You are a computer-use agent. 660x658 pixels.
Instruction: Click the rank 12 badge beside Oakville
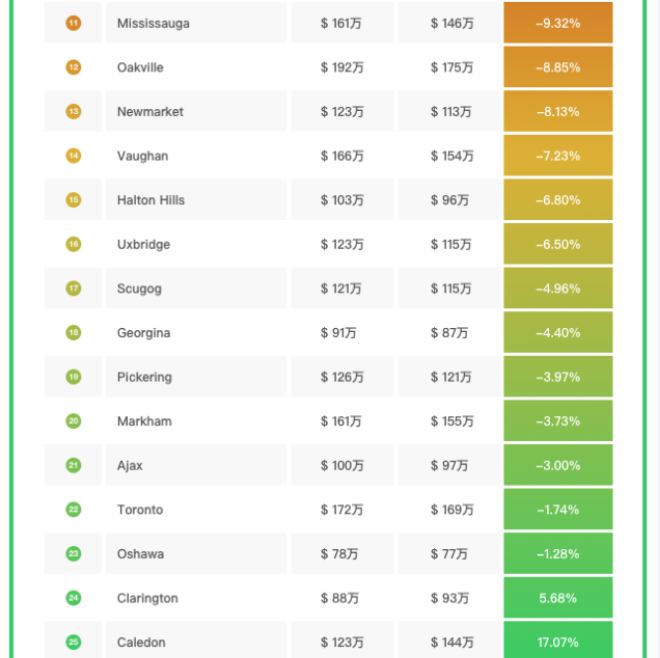coord(73,67)
